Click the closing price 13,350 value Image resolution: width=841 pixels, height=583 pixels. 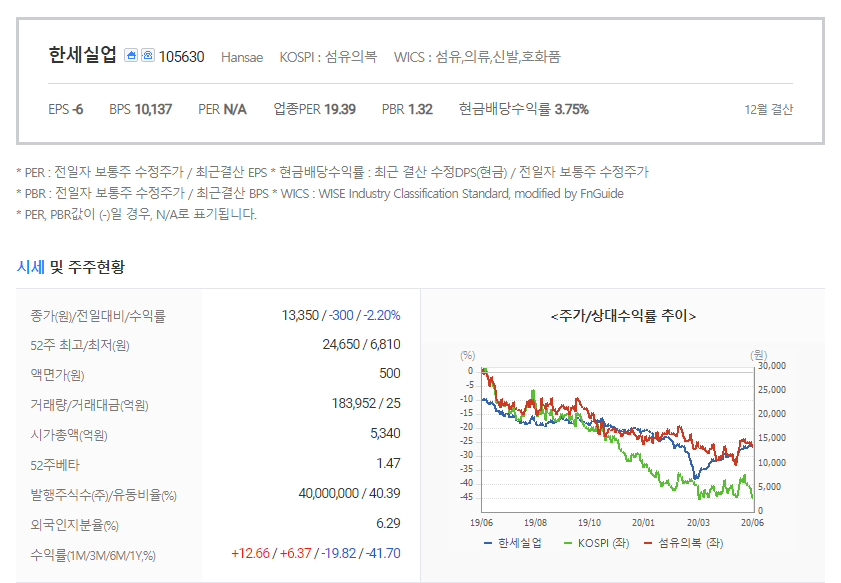coord(300,315)
